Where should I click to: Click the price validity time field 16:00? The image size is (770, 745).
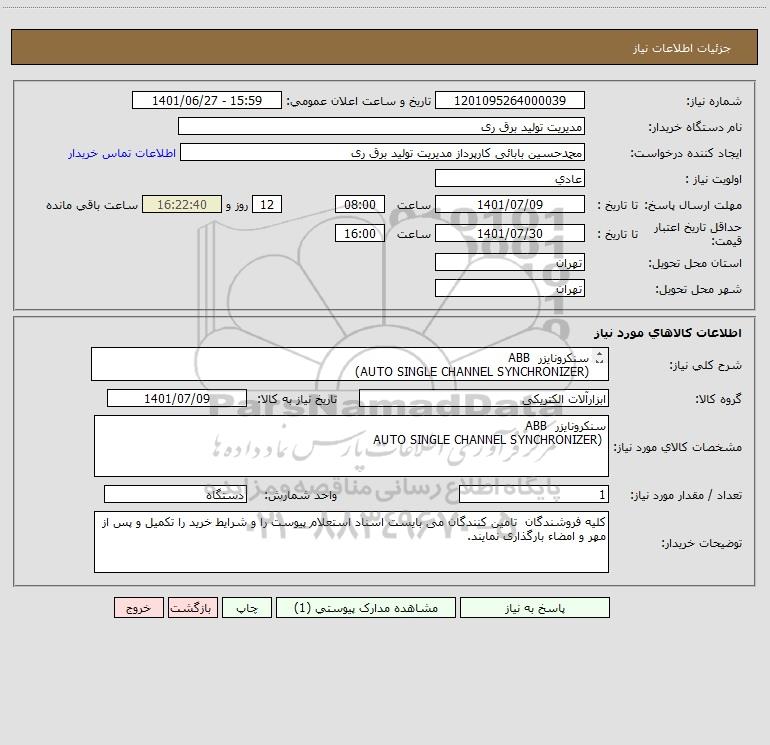click(x=359, y=233)
